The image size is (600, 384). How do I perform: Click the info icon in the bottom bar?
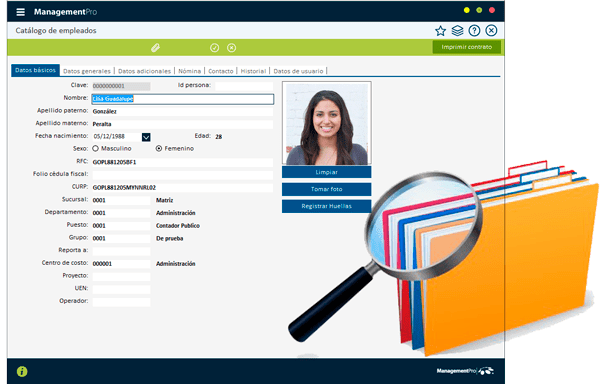point(22,371)
